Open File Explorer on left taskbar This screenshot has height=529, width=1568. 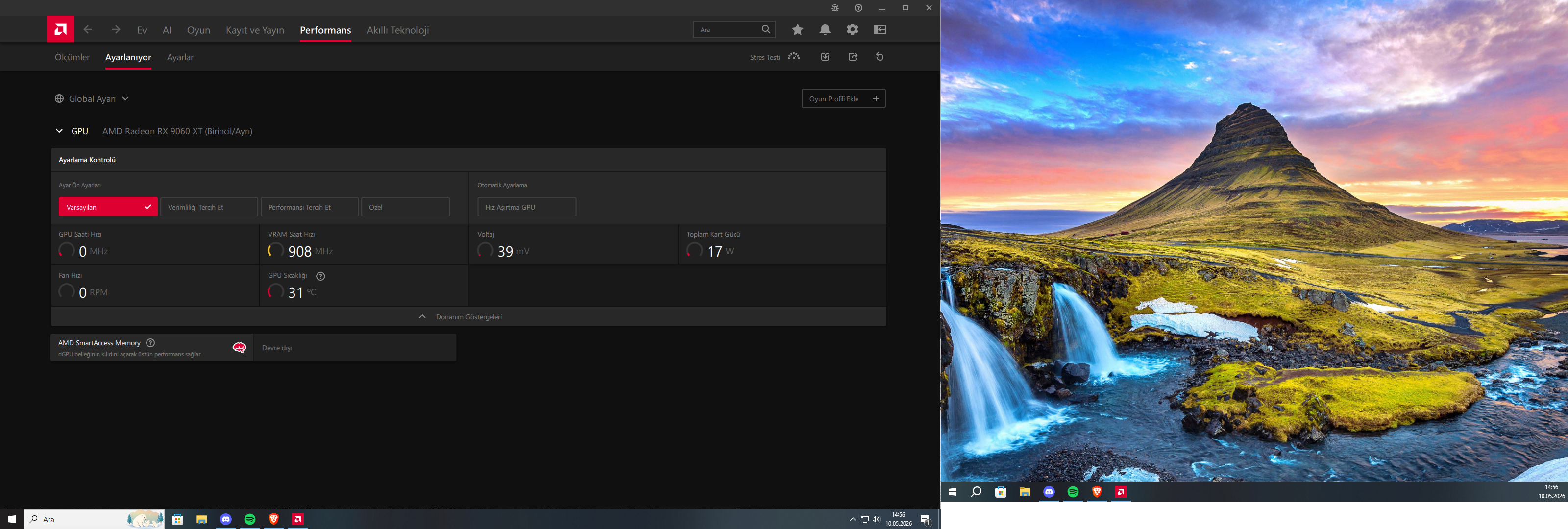201,519
